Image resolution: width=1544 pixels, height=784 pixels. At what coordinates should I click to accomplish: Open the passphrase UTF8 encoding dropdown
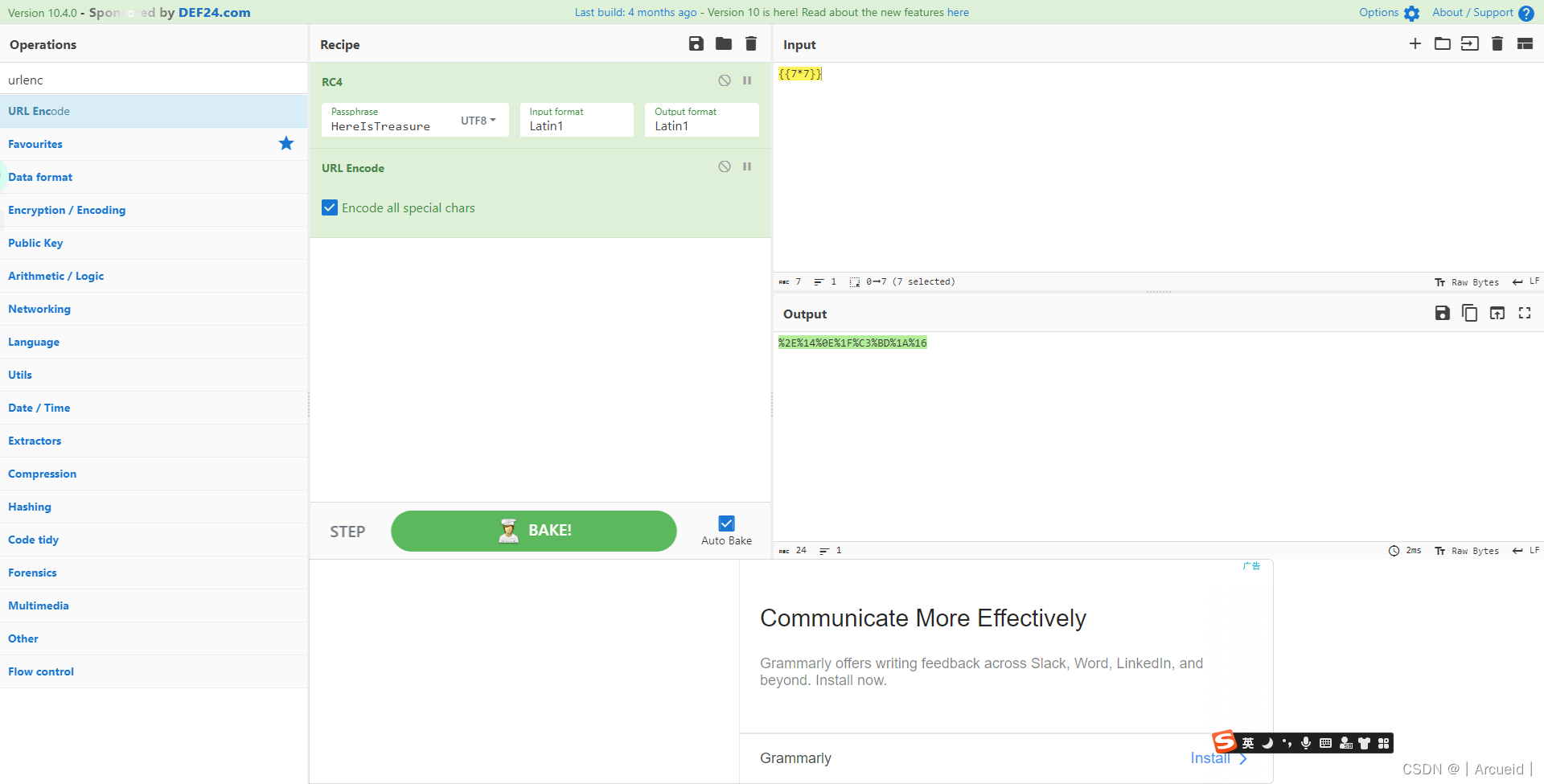[x=478, y=121]
